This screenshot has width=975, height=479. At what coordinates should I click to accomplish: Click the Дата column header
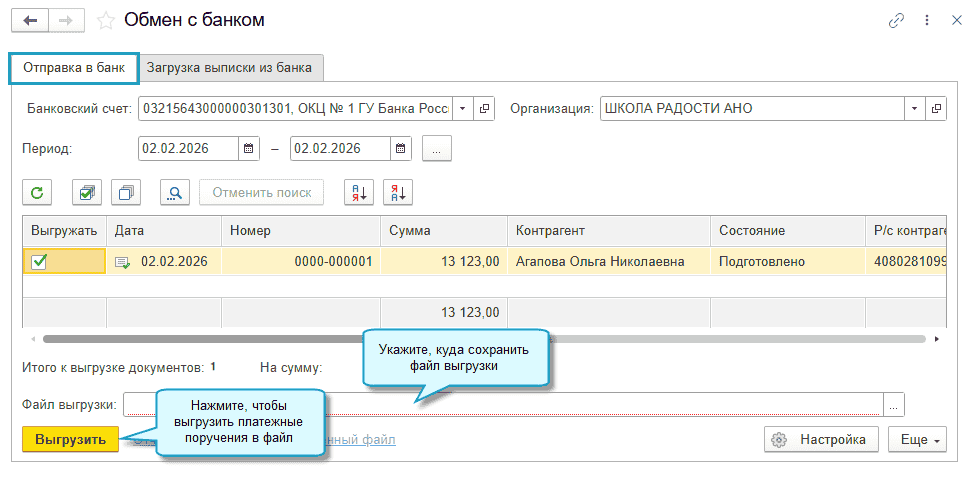pos(164,231)
